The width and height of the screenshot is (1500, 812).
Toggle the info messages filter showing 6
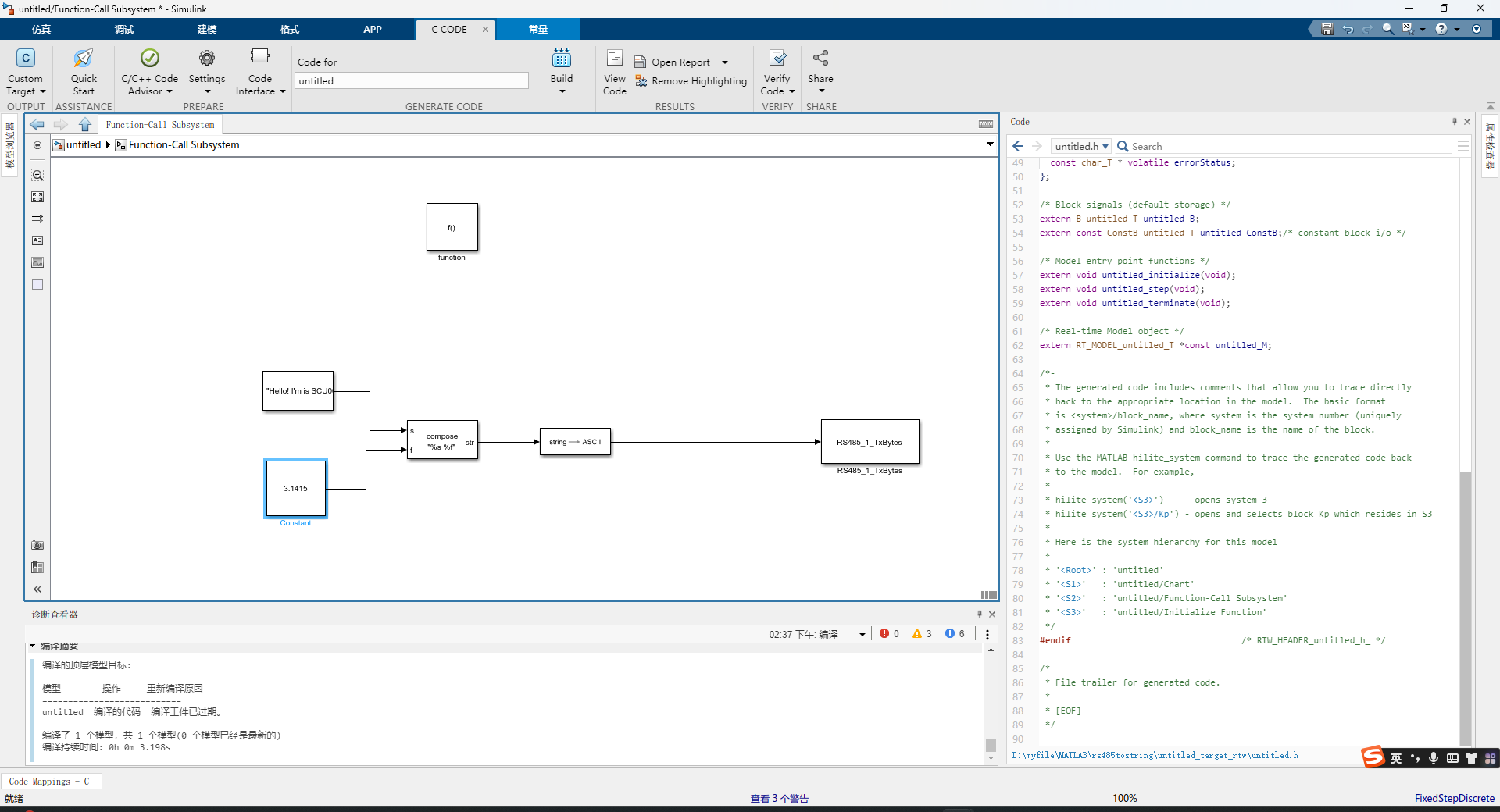955,633
